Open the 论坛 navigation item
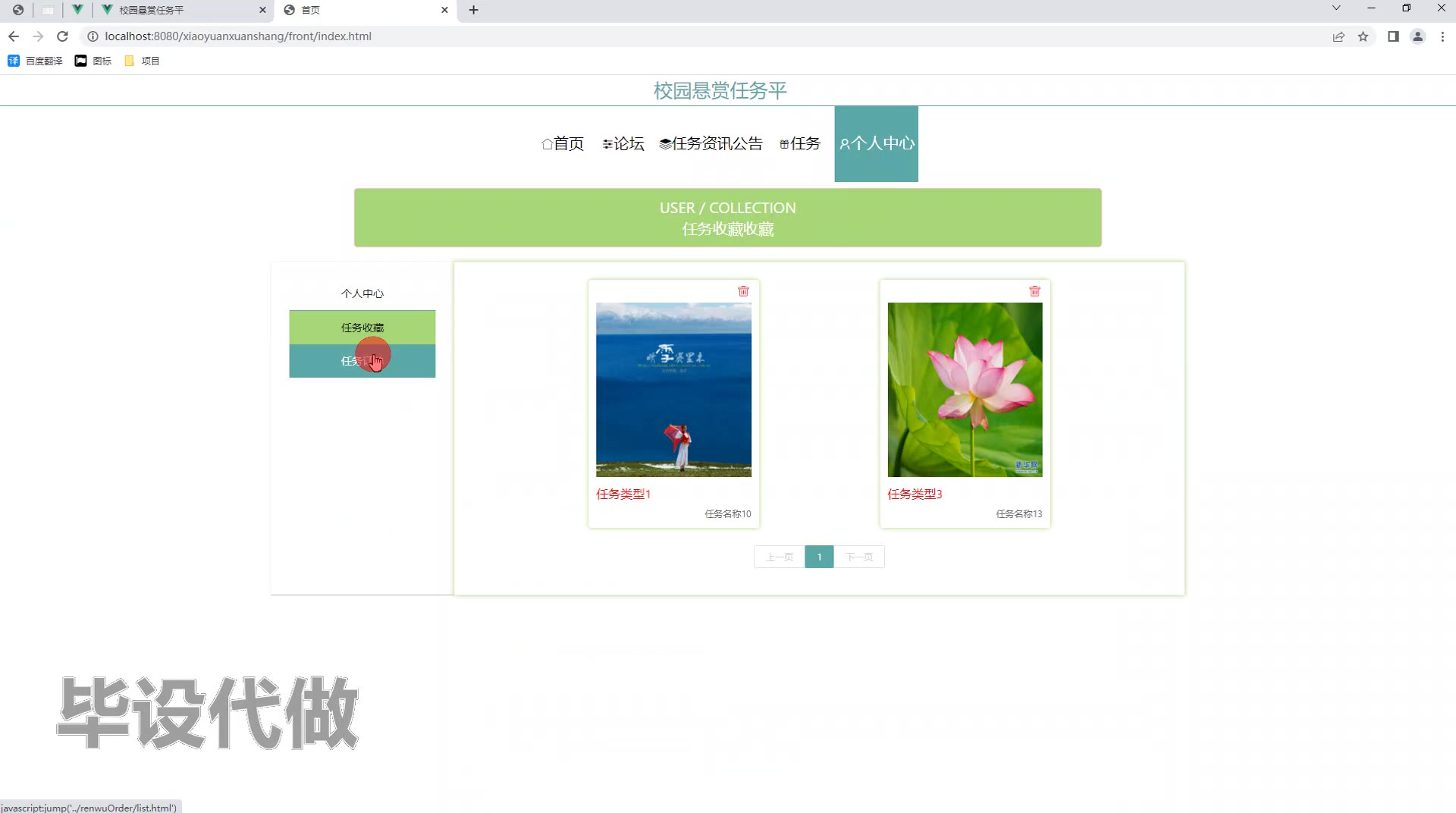Screen dimensions: 1456x813 623,144
